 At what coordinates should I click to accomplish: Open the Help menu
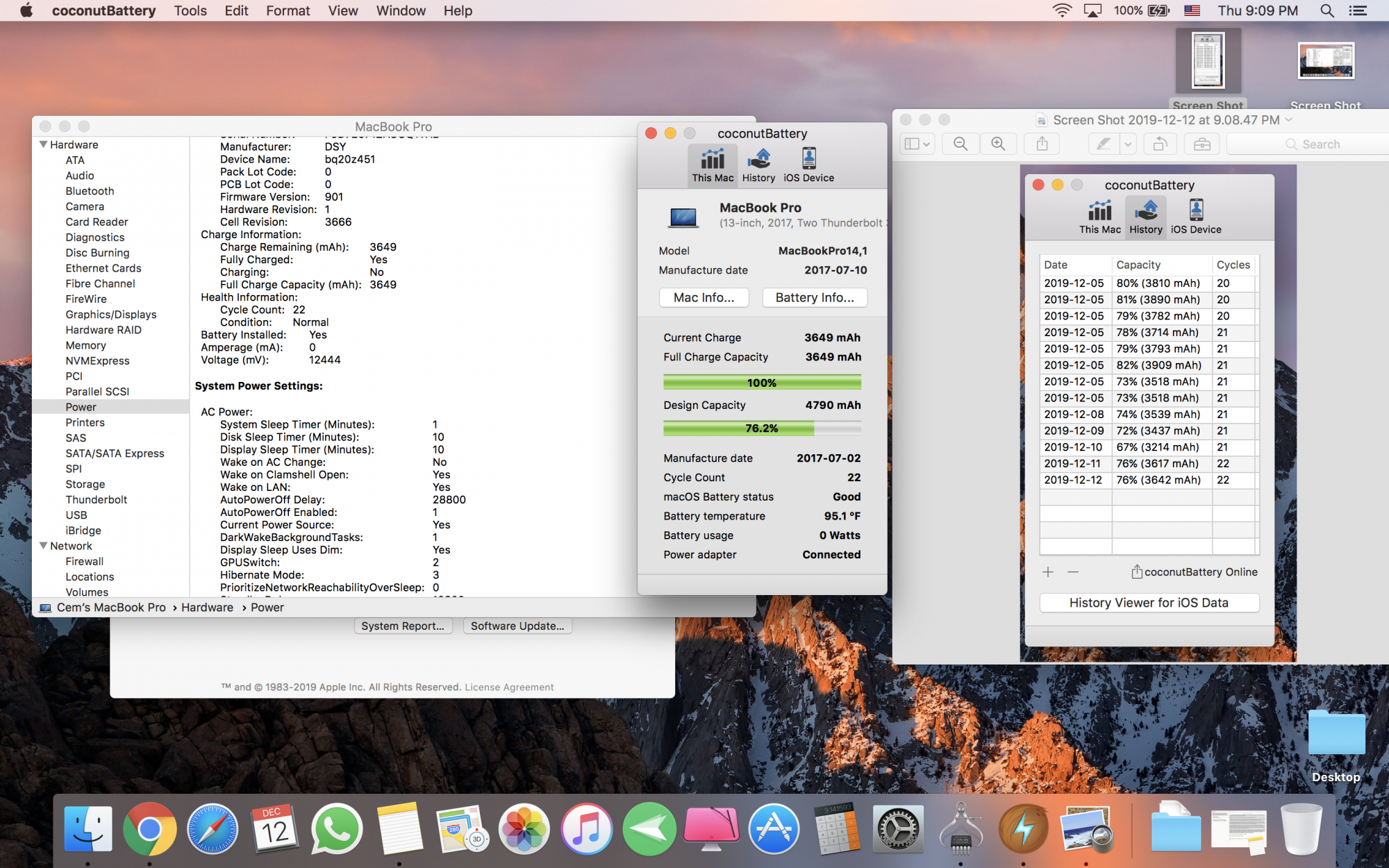[458, 10]
